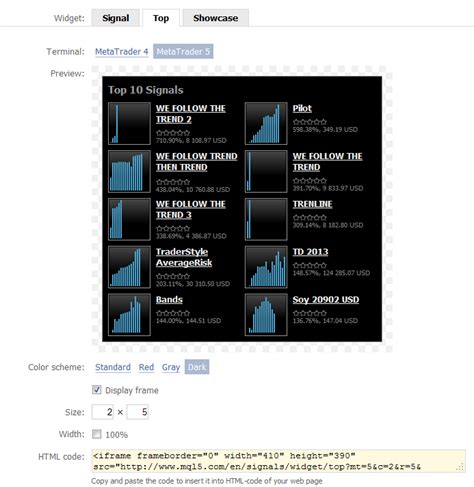The height and width of the screenshot is (487, 474).
Task: Click the star rating under TraderStyle AverageRisk
Action: coord(173,276)
